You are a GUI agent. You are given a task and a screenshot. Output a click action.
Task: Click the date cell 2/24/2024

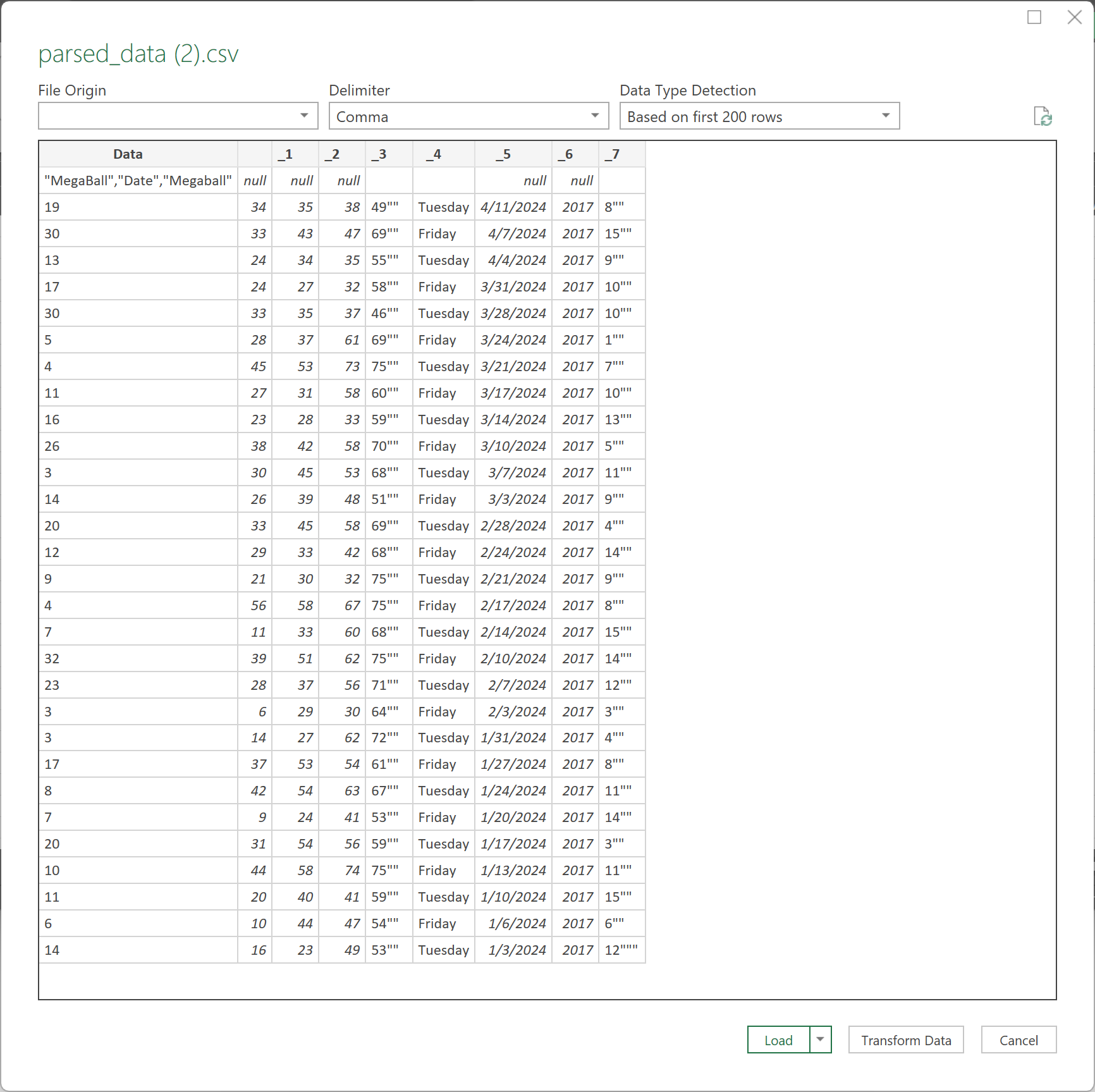513,553
